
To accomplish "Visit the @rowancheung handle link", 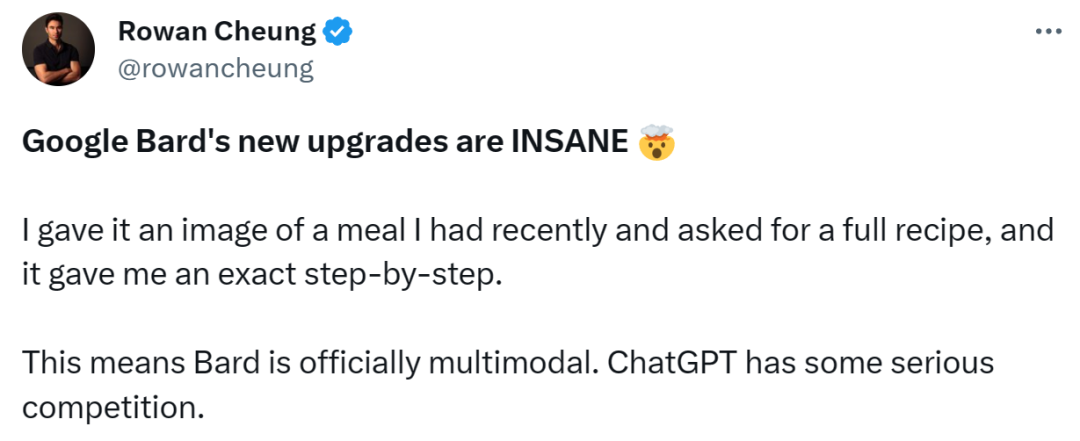I will click(216, 68).
